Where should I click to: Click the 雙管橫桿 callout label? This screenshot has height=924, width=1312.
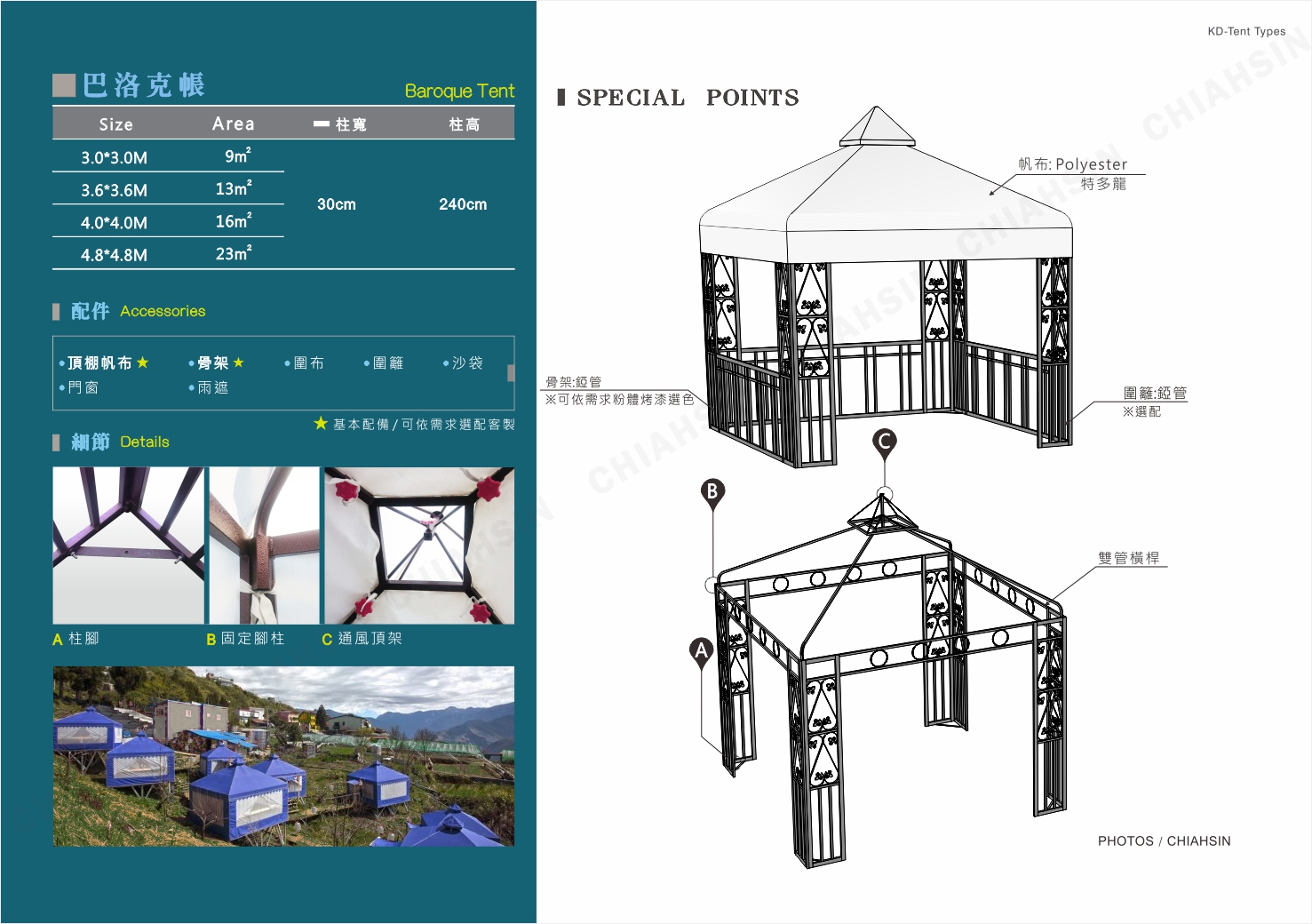tap(1128, 558)
